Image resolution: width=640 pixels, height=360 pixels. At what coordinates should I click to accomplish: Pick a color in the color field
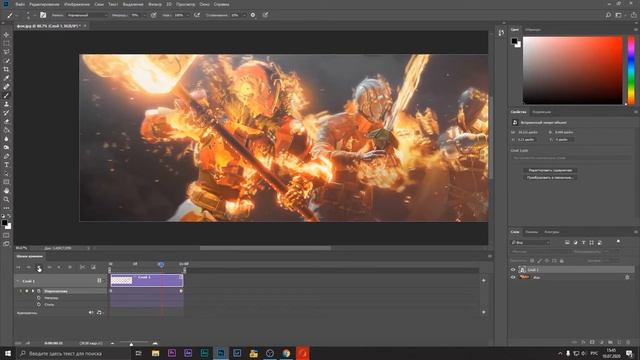pos(572,70)
